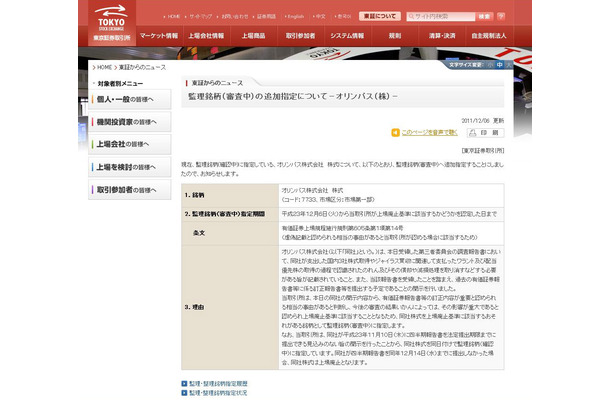The height and width of the screenshot is (400, 610).
Task: Open the 東証について button
Action: pos(380,16)
